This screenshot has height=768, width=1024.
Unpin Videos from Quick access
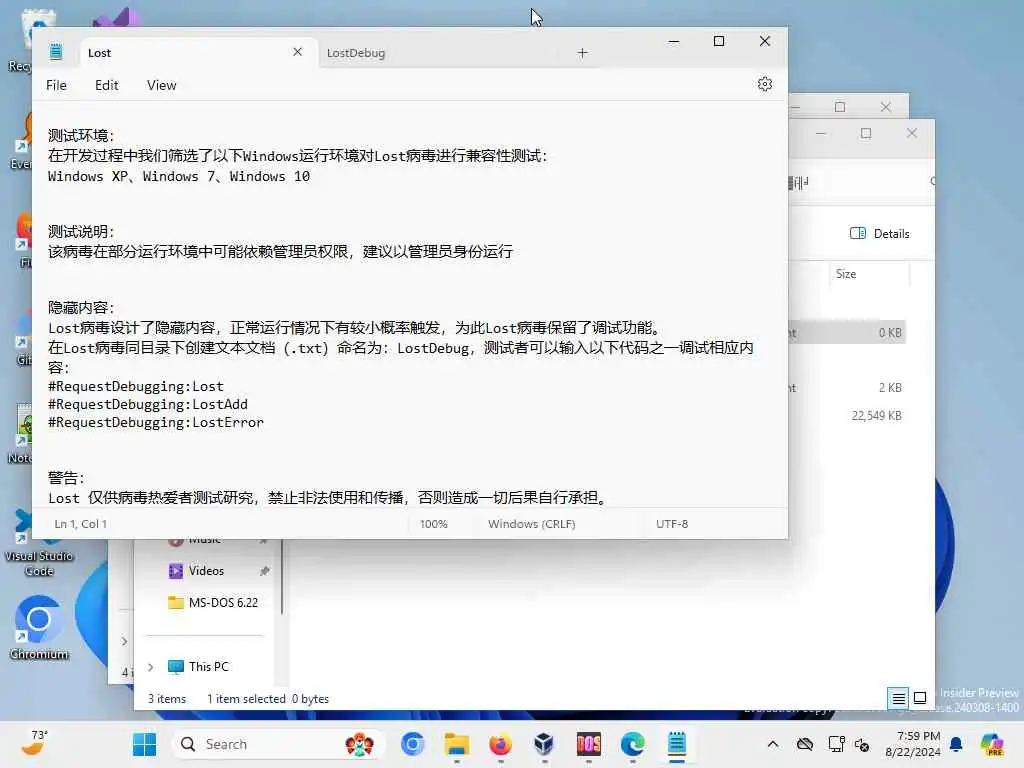(264, 571)
